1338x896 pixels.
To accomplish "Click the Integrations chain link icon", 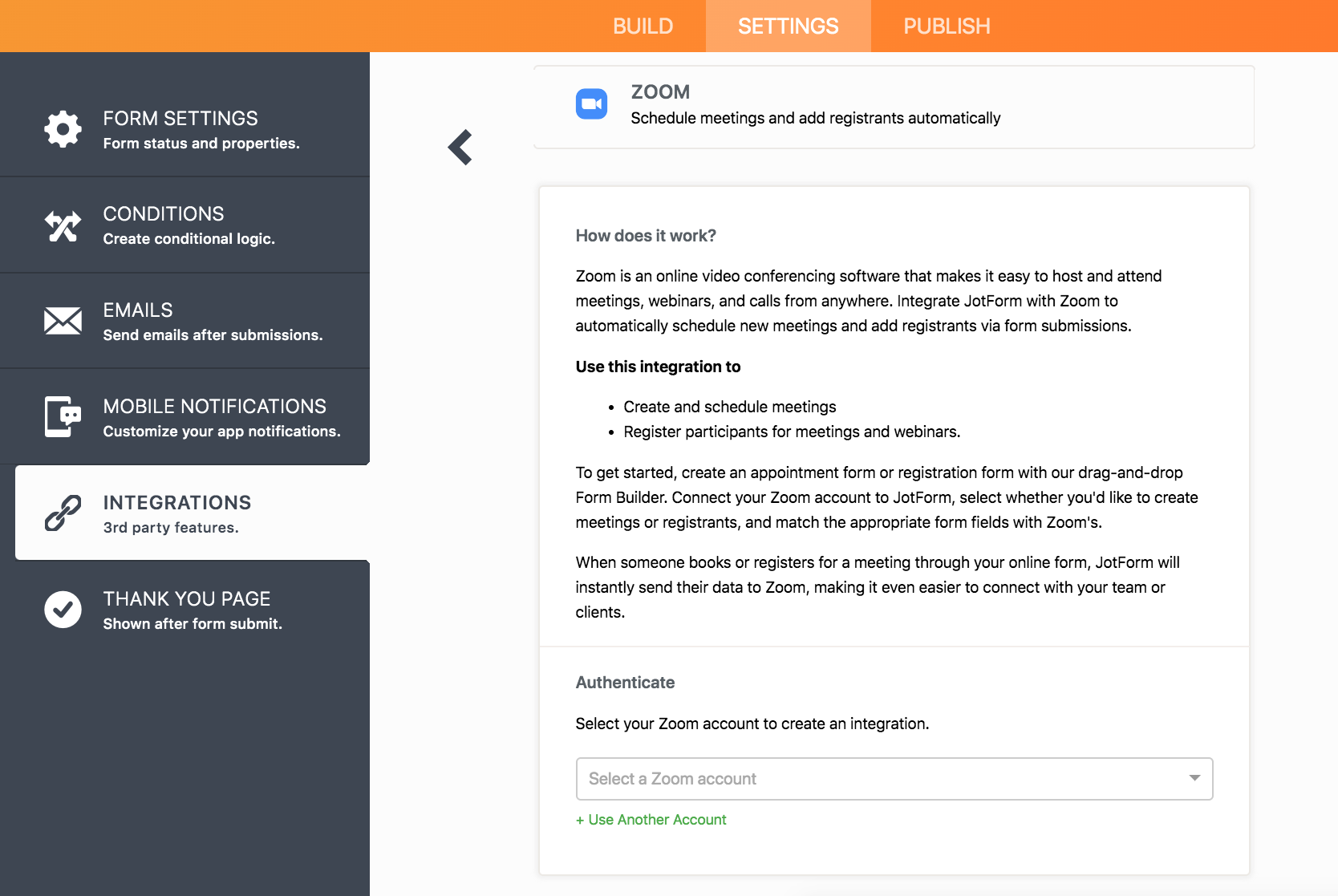I will coord(63,513).
